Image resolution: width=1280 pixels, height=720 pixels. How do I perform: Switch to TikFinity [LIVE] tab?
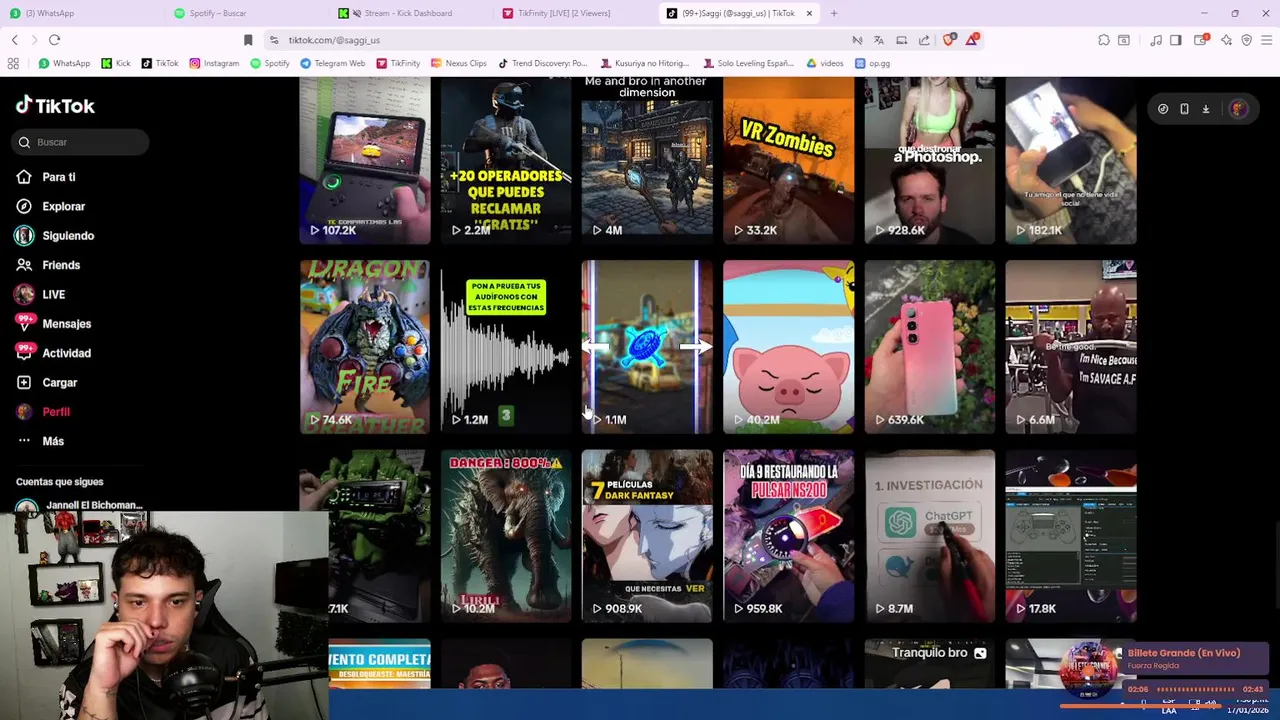coord(575,13)
